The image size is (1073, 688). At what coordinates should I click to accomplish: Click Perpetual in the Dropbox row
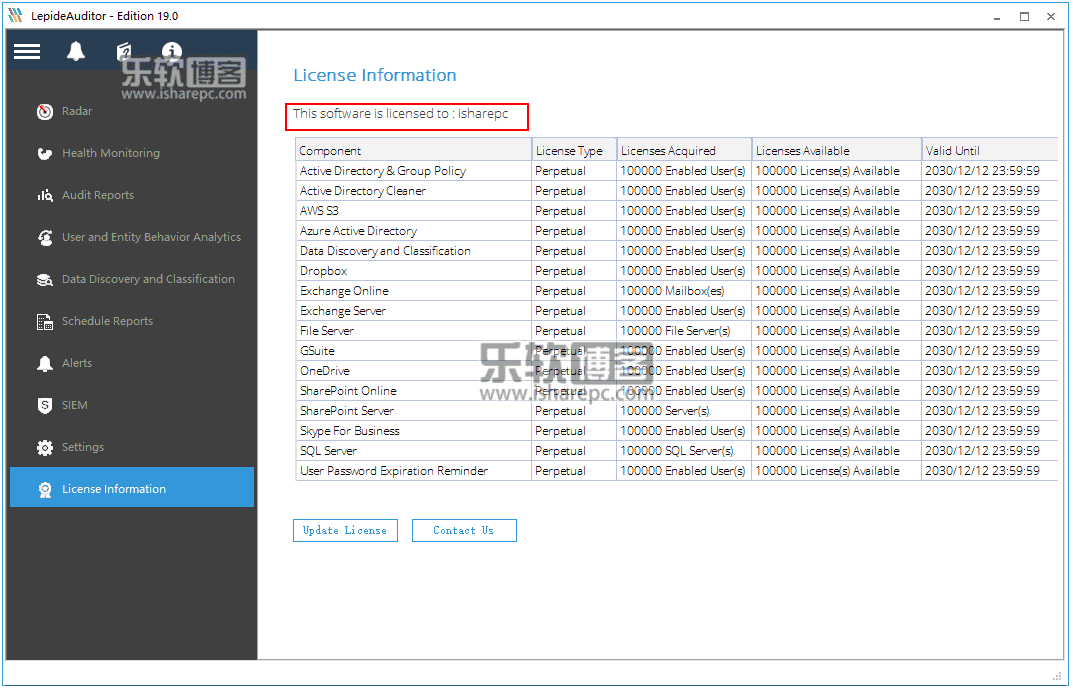point(574,270)
